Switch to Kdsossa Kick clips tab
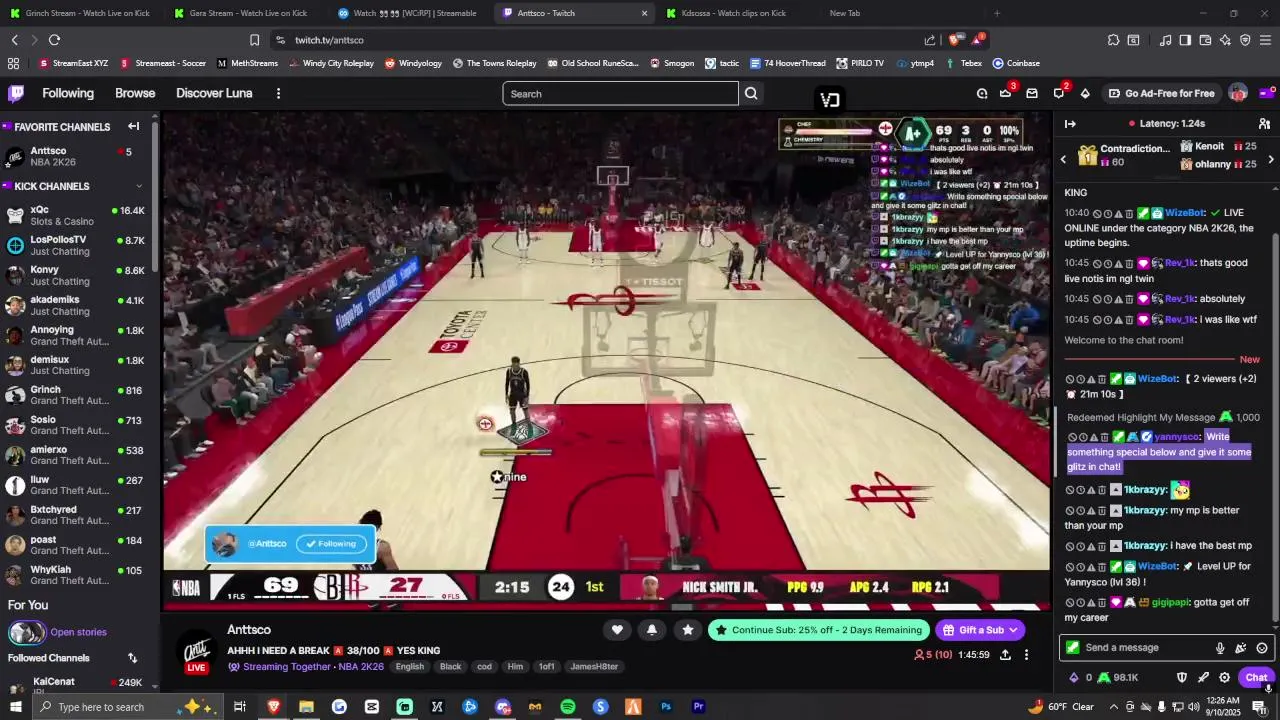The image size is (1280, 720). (733, 13)
